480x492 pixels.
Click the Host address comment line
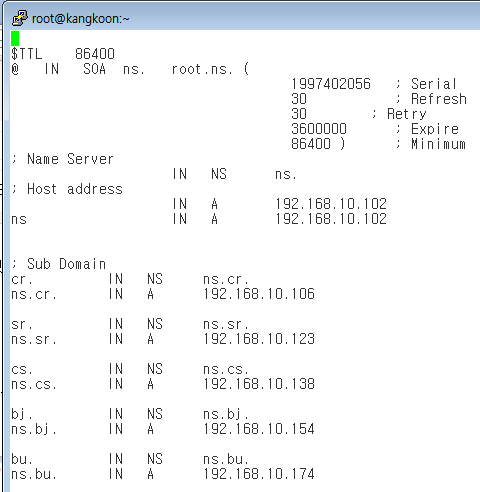pyautogui.click(x=67, y=189)
